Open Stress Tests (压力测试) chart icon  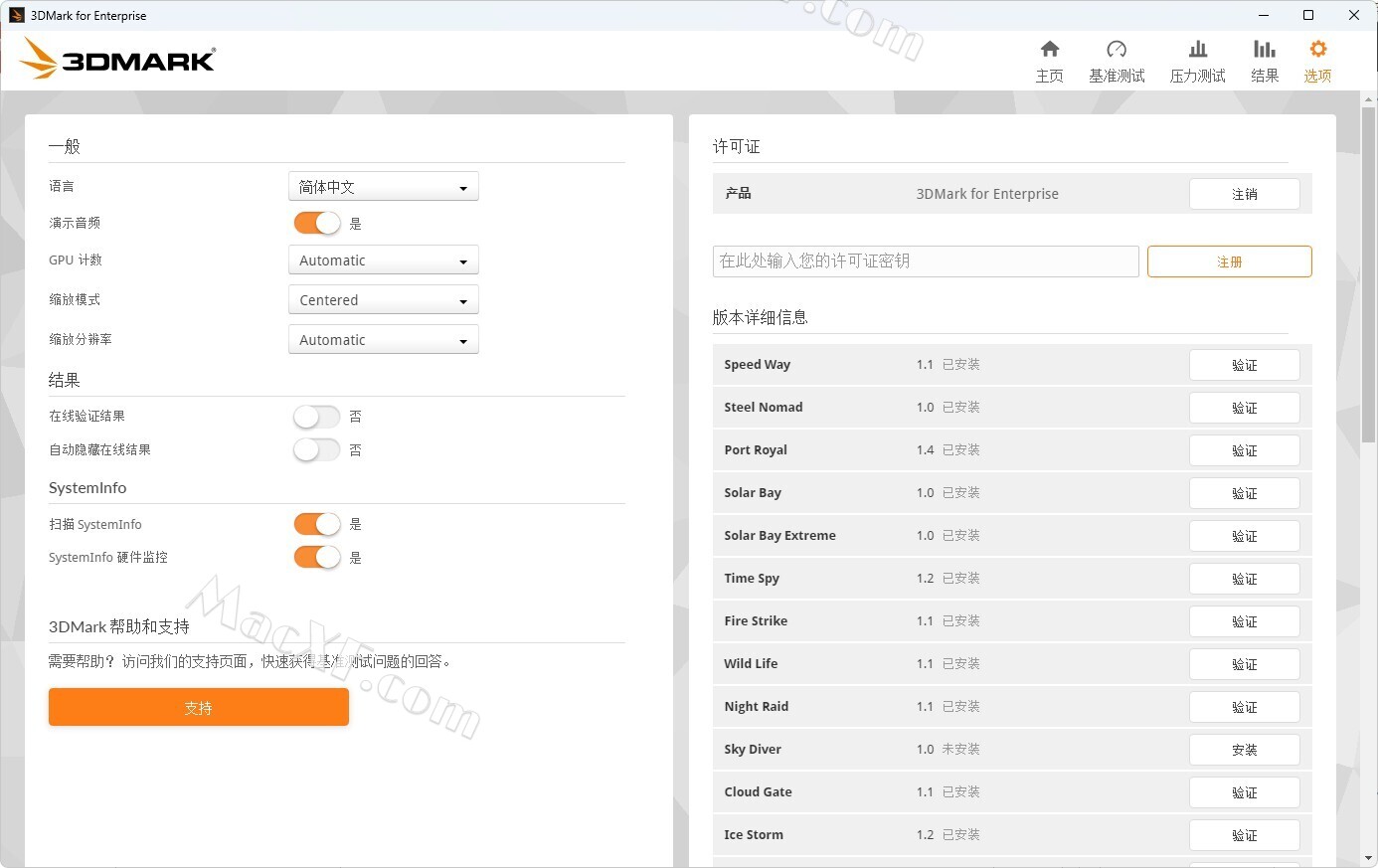1197,50
